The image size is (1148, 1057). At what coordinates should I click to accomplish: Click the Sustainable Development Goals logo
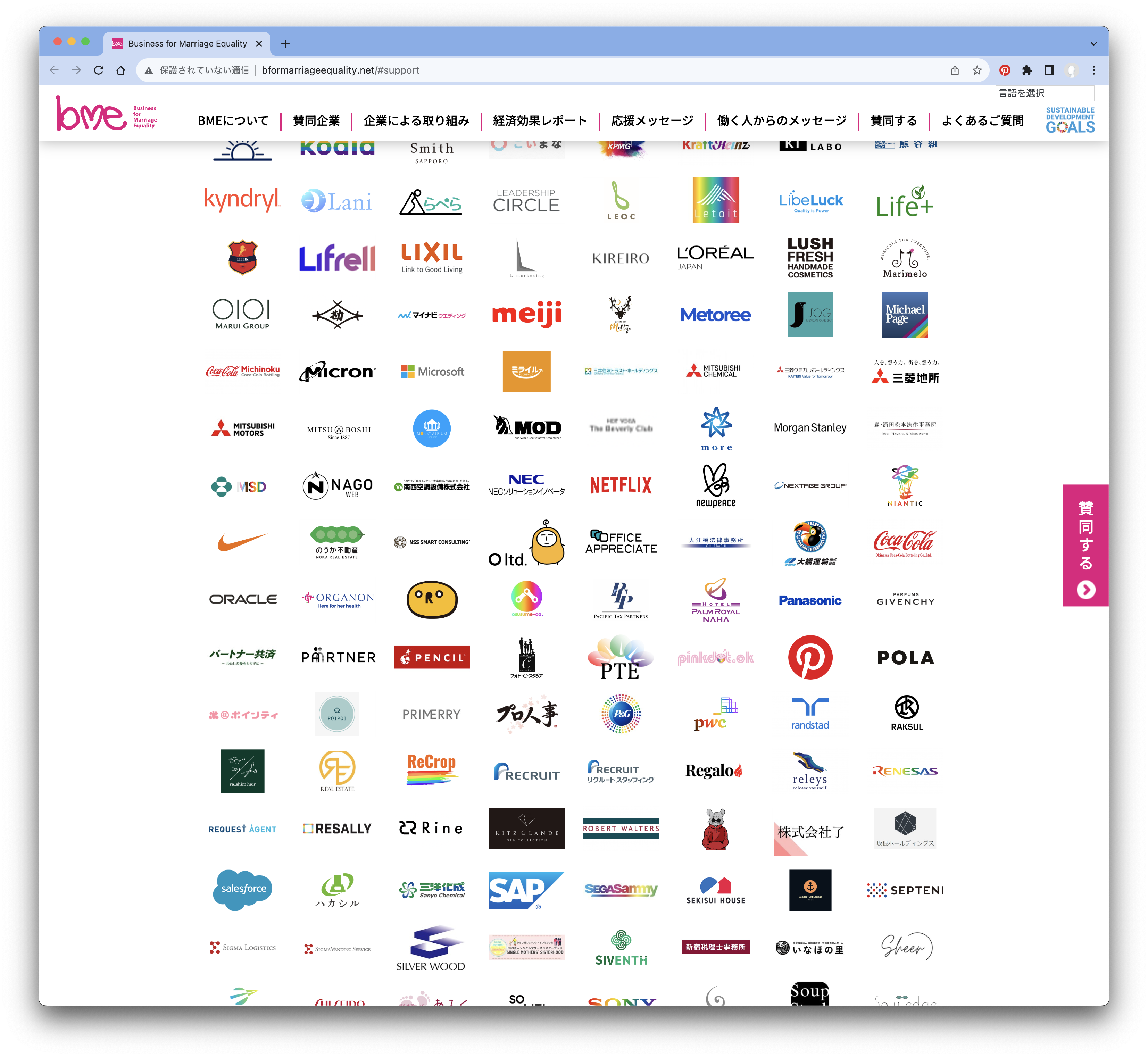tap(1070, 120)
